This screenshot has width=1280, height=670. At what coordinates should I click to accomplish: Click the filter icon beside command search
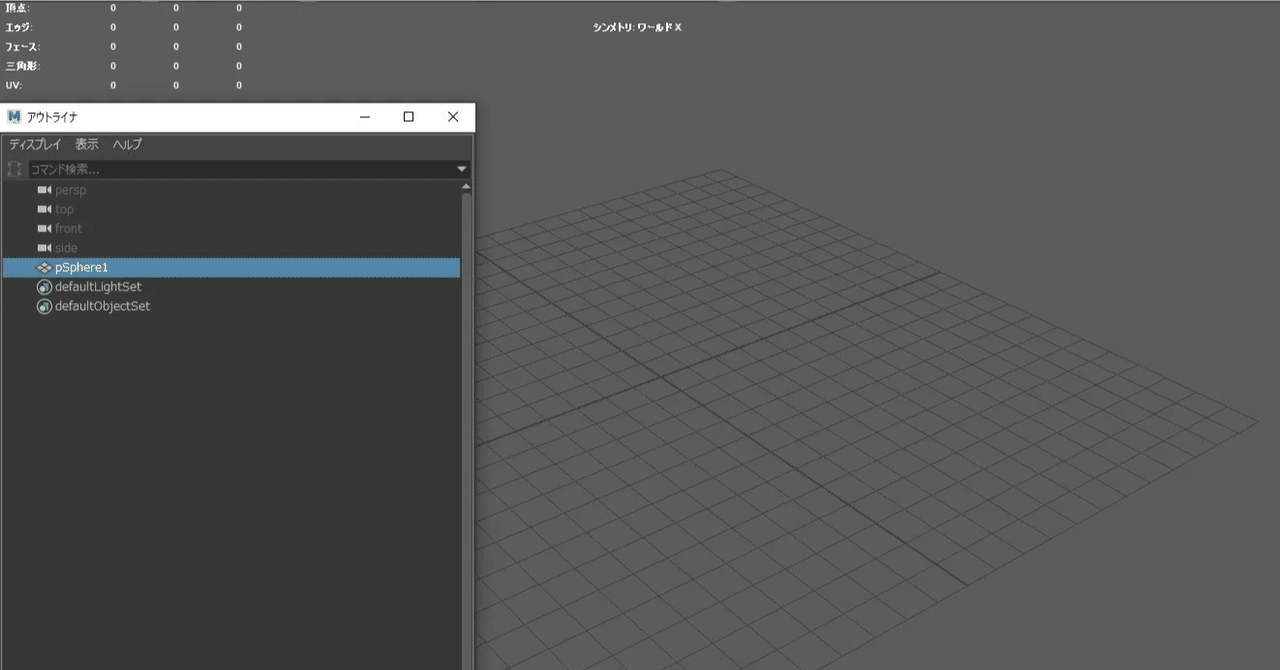coord(15,168)
